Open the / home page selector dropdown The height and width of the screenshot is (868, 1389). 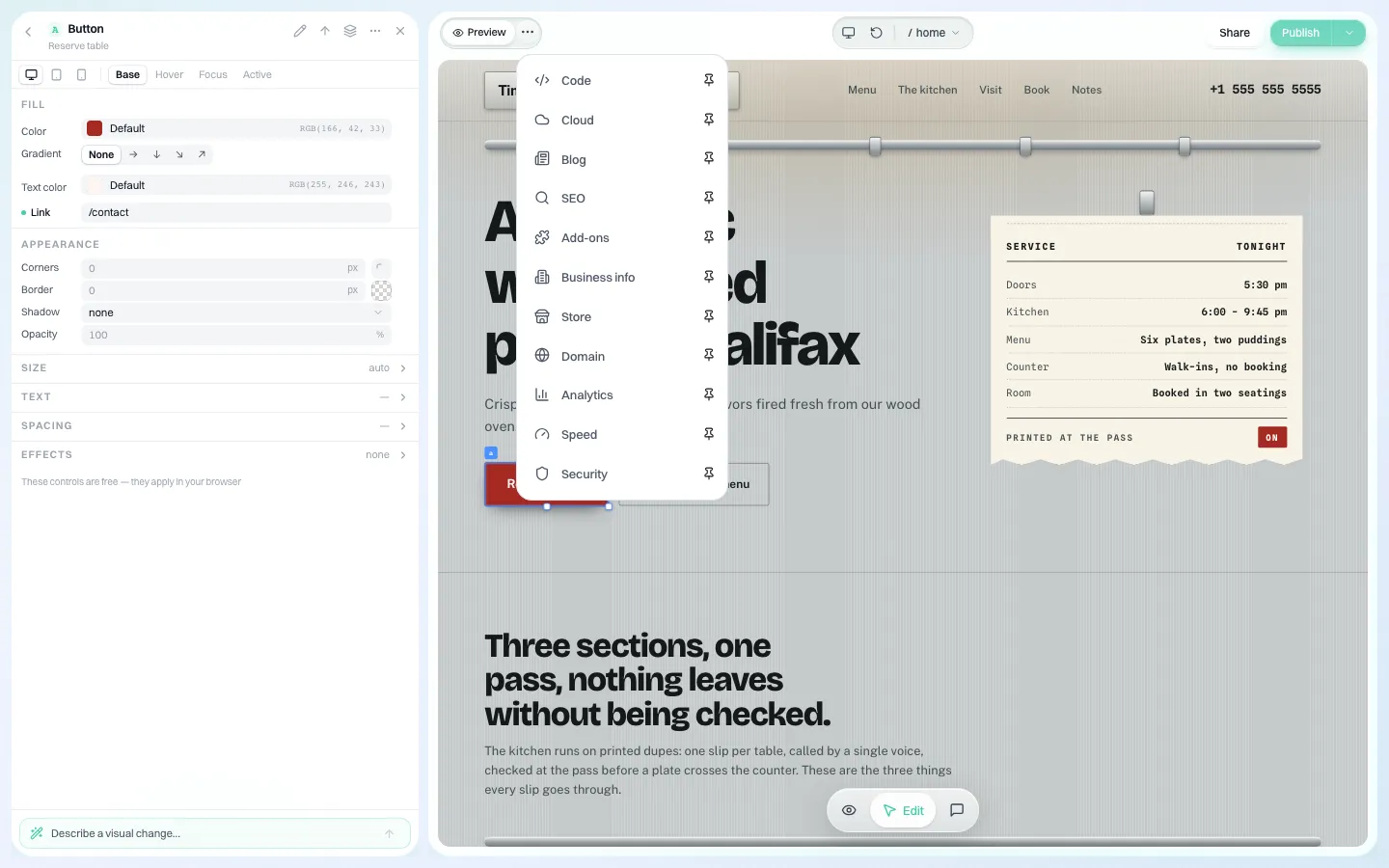[934, 33]
